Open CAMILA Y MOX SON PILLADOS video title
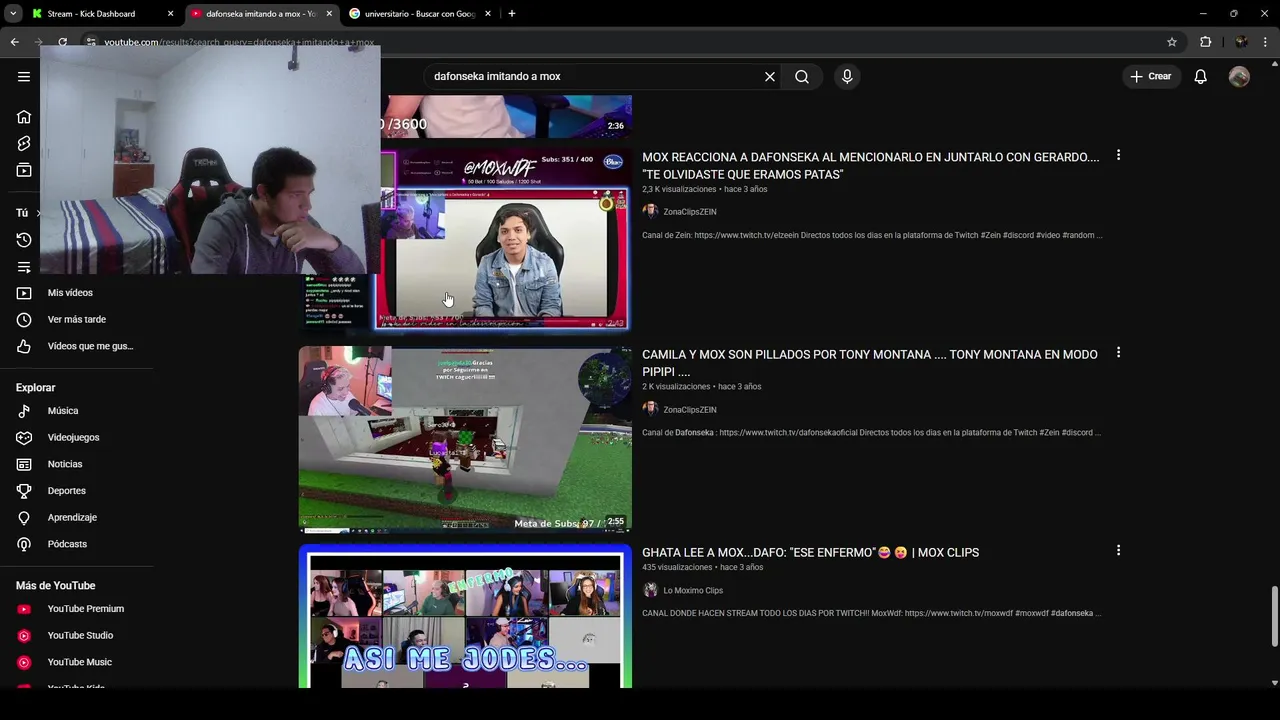 tap(869, 363)
